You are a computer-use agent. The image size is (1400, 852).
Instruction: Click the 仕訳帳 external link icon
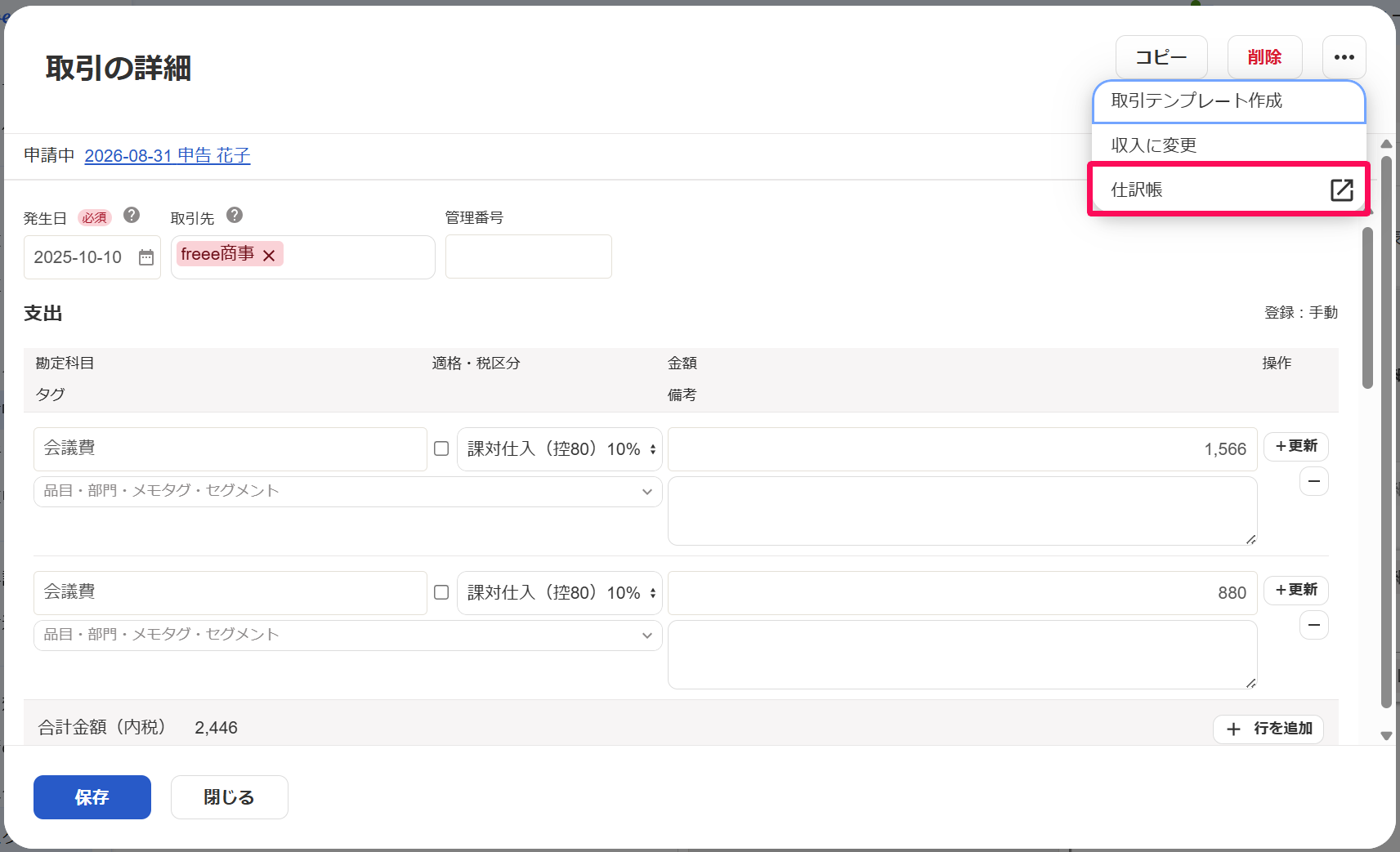(1341, 190)
